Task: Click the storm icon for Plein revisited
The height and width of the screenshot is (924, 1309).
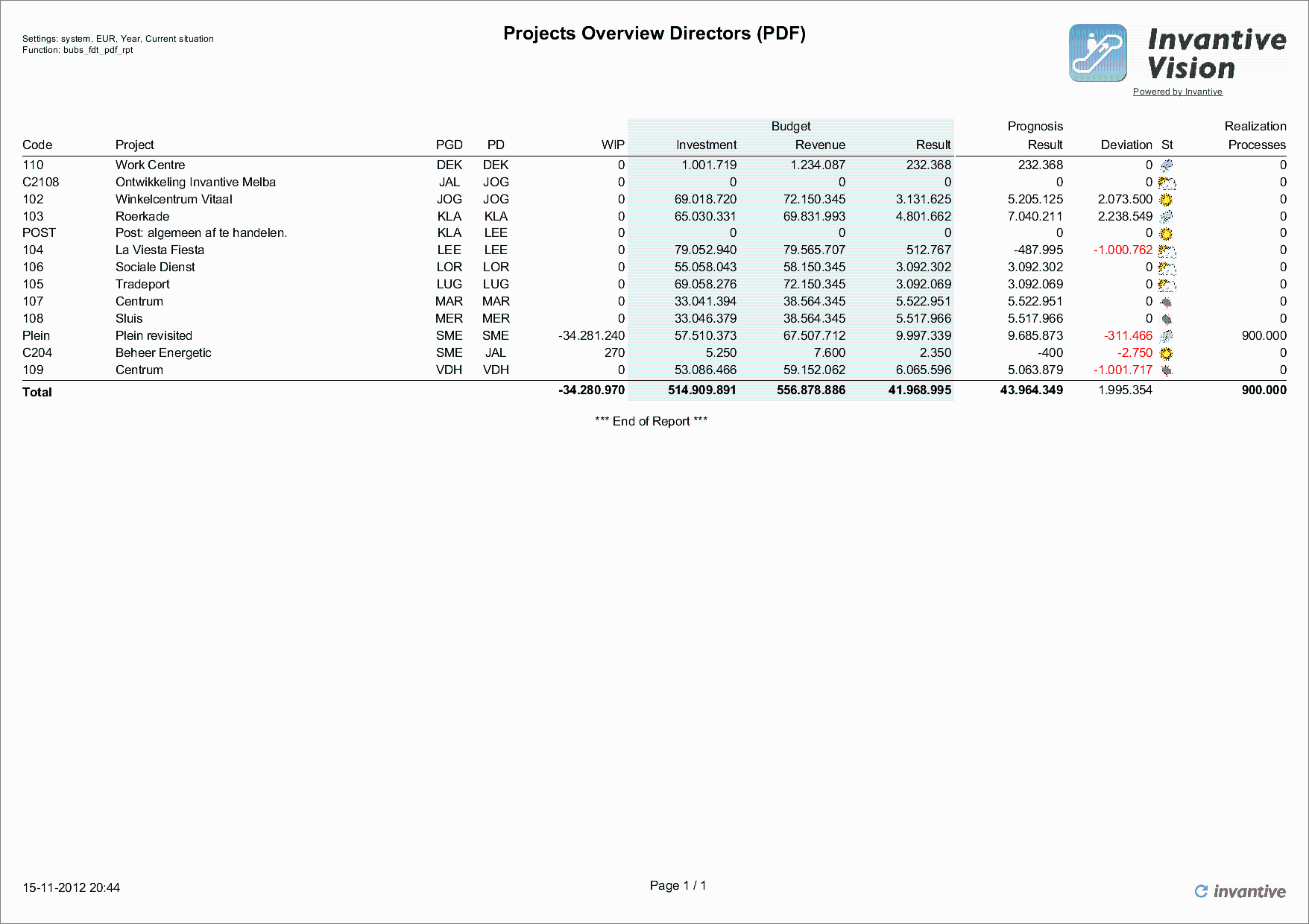Action: tap(1167, 335)
